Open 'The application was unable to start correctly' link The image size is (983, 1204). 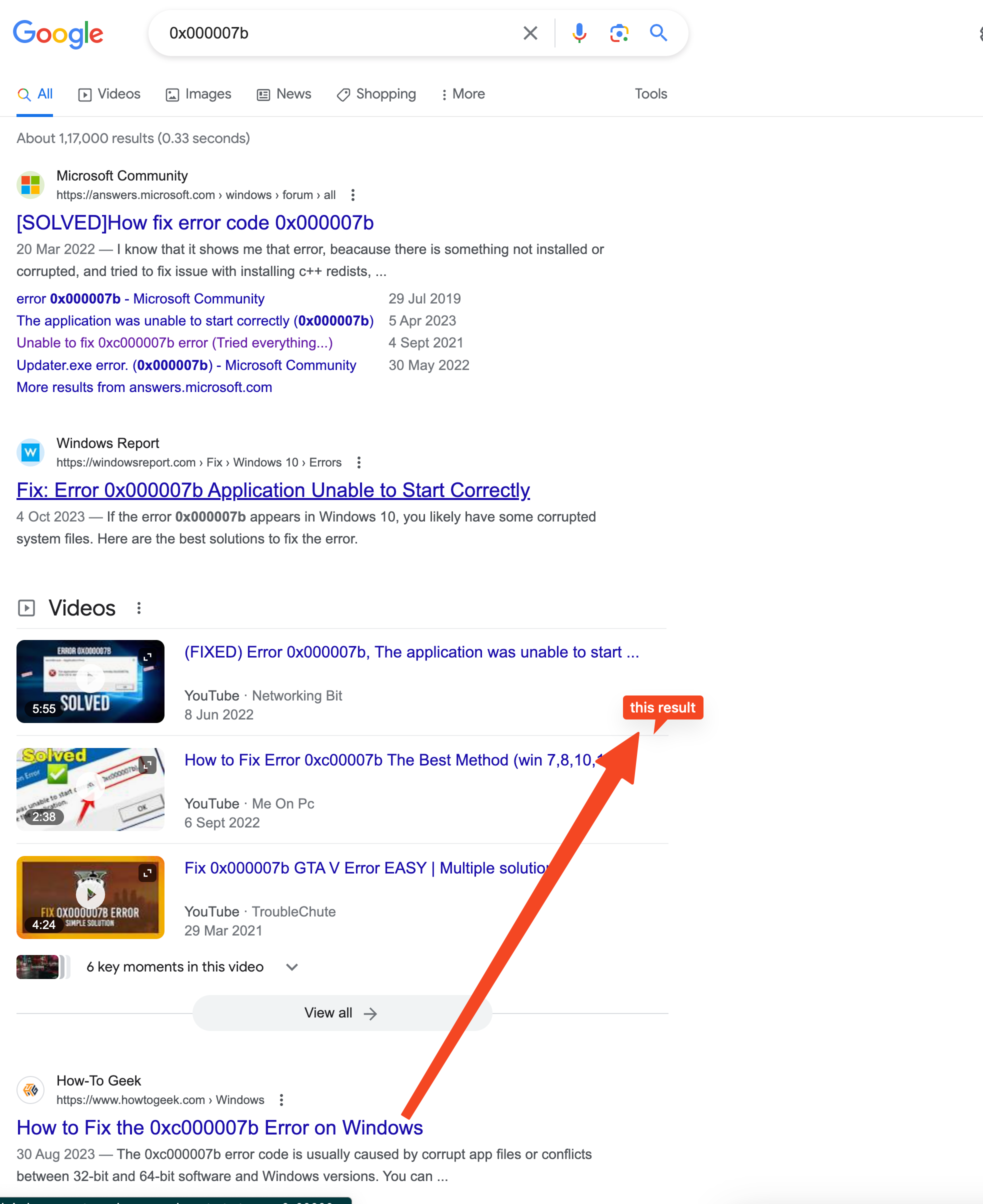tap(195, 320)
